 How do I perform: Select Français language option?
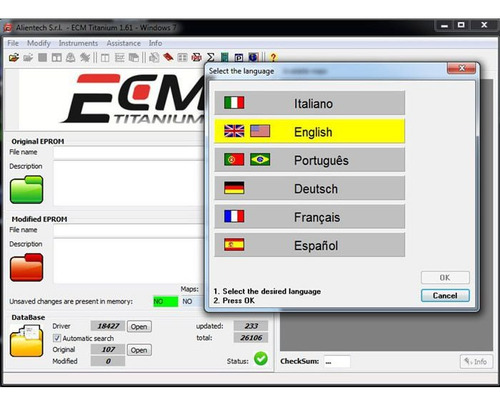(x=310, y=217)
